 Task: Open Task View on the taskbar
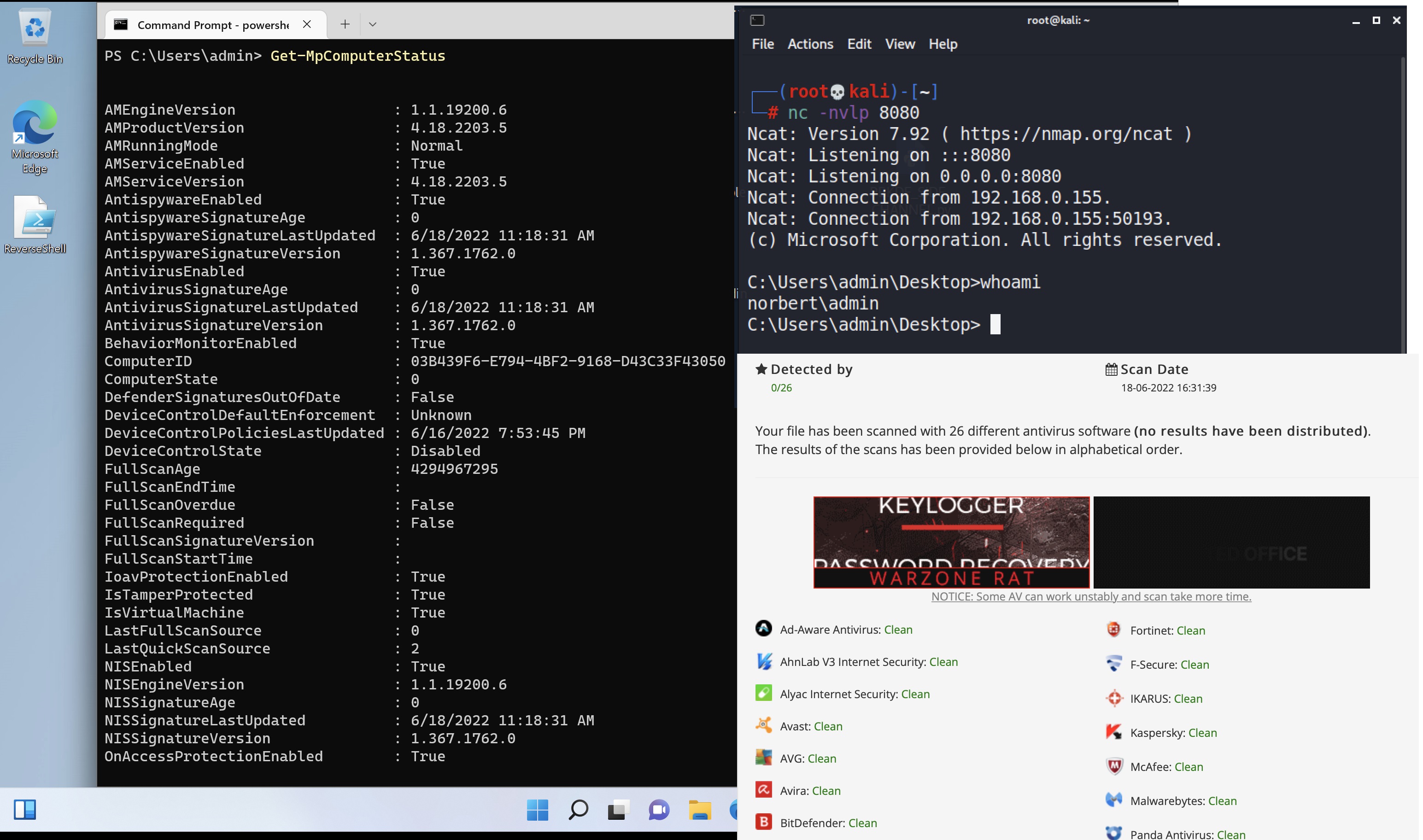[x=618, y=810]
